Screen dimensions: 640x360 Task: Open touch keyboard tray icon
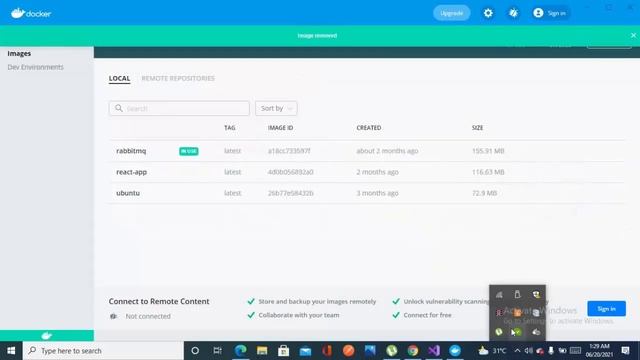pos(576,351)
